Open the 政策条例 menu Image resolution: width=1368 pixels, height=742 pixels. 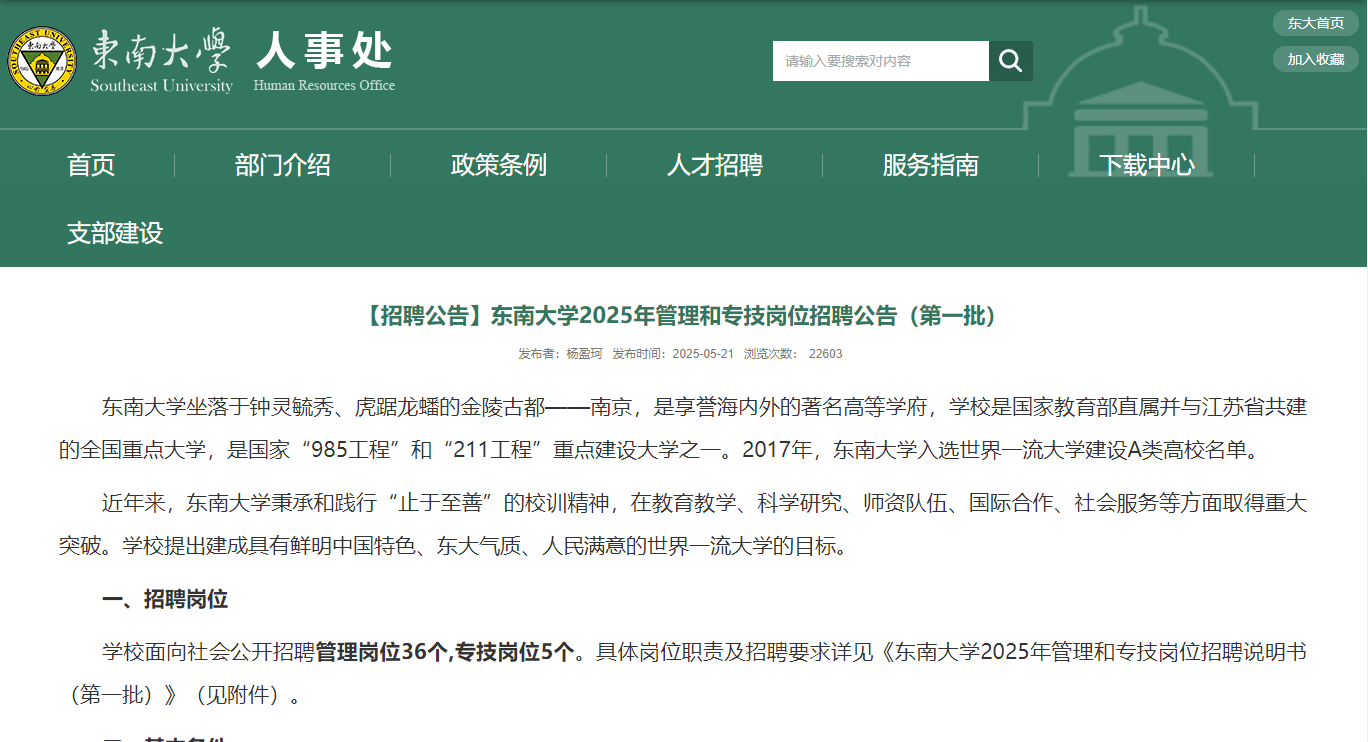pyautogui.click(x=499, y=165)
